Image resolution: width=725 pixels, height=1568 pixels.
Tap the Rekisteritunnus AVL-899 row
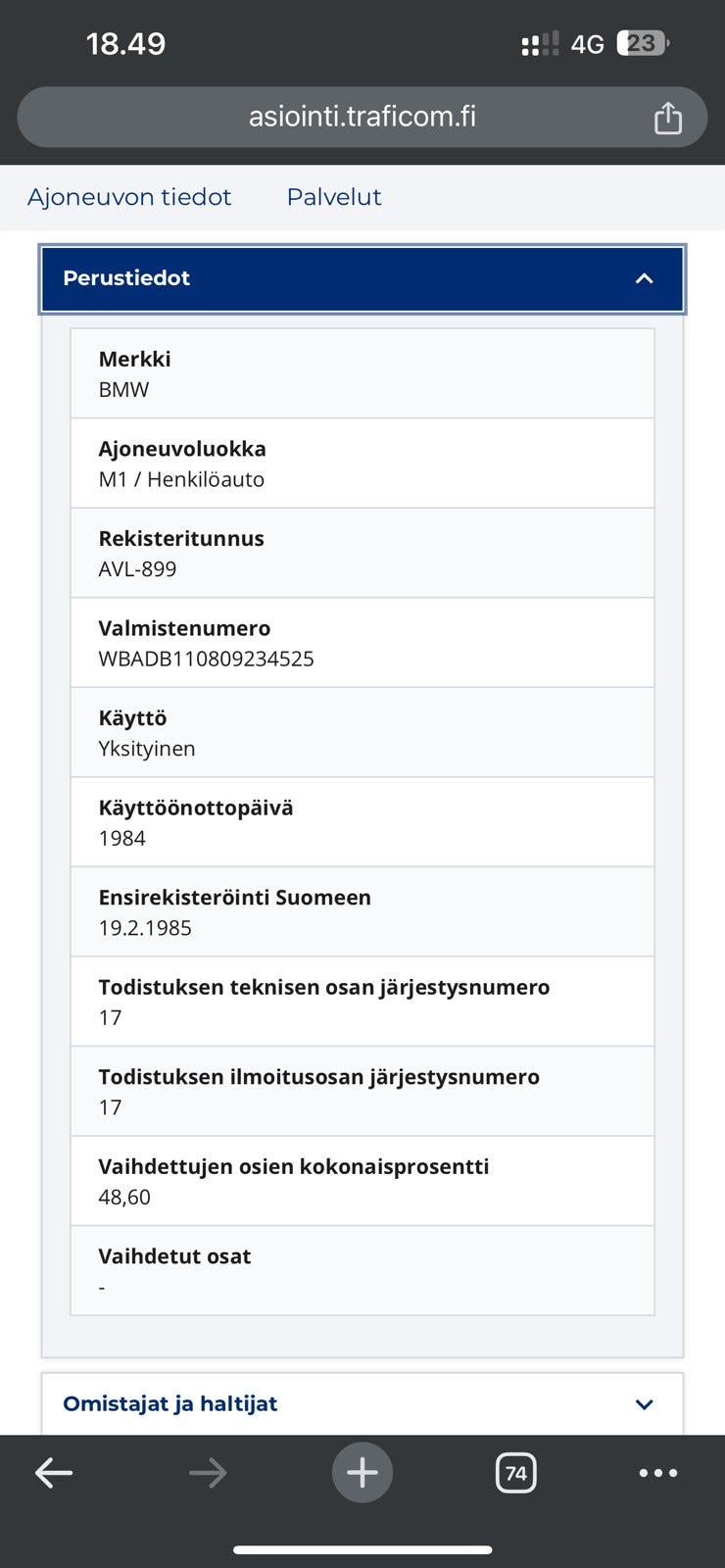point(362,553)
